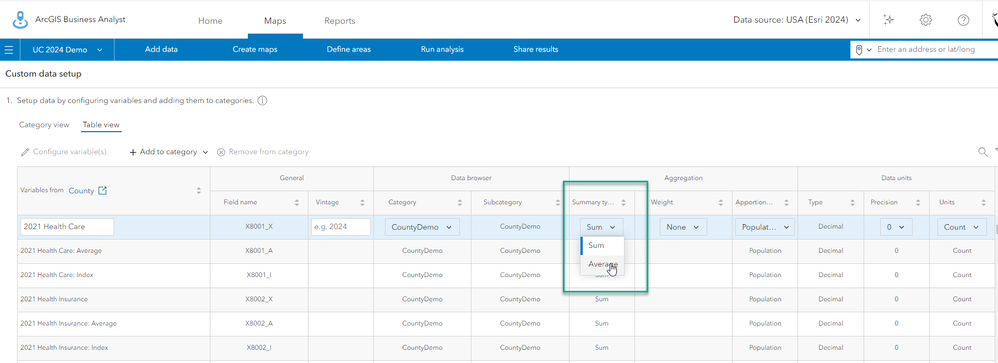998x363 pixels.
Task: Sort by the Weight column
Action: pyautogui.click(x=721, y=203)
